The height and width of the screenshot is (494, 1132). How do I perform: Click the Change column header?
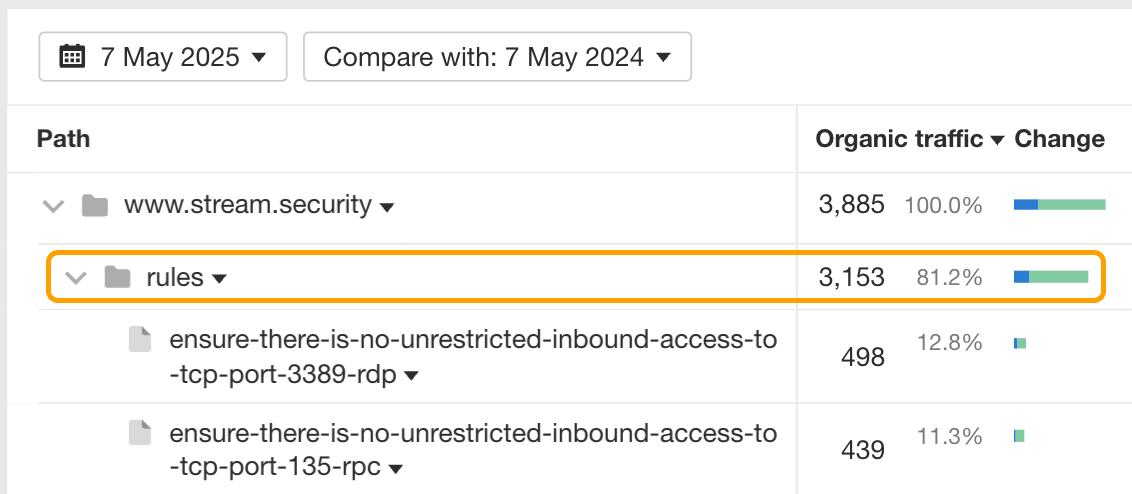(x=1059, y=139)
